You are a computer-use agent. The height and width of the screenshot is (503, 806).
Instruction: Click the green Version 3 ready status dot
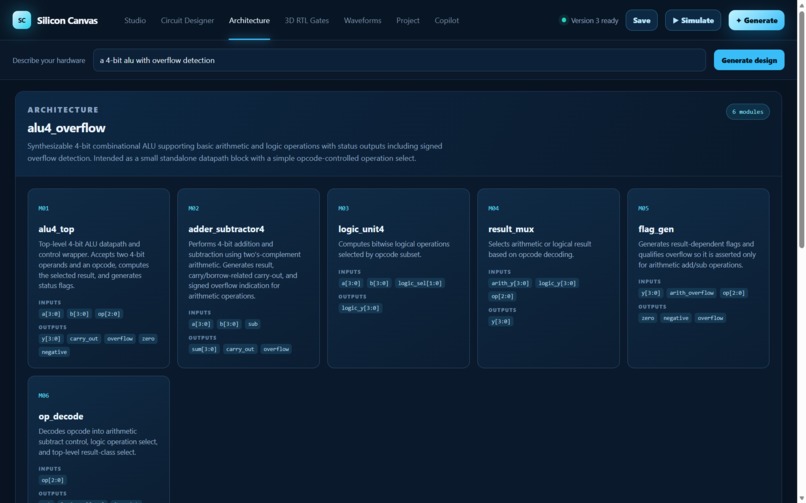563,20
